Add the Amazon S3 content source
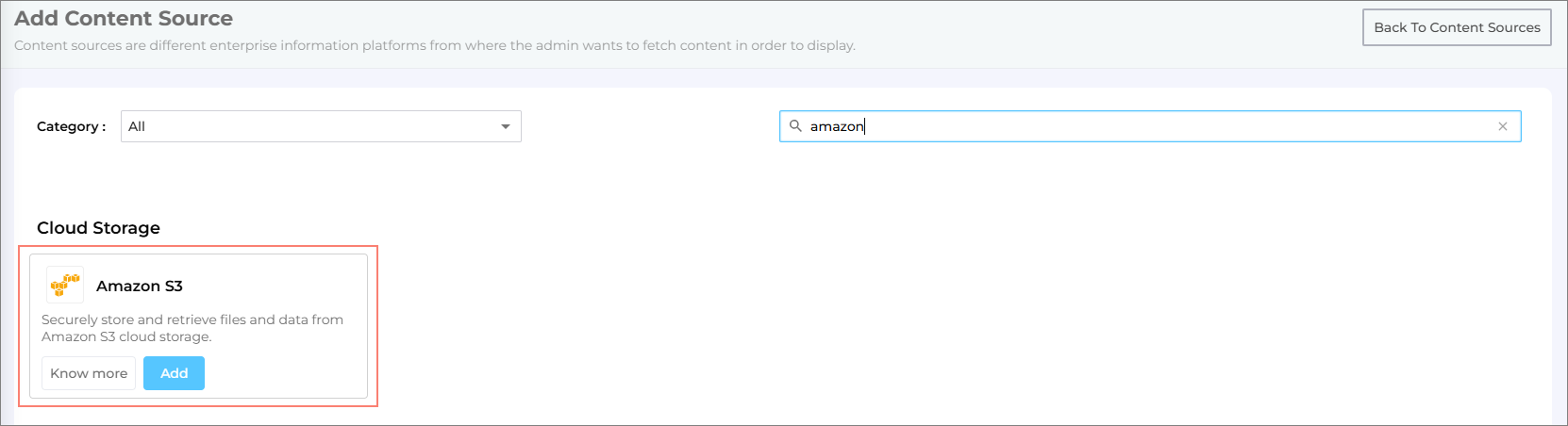Viewport: 1568px width, 426px height. pos(174,373)
